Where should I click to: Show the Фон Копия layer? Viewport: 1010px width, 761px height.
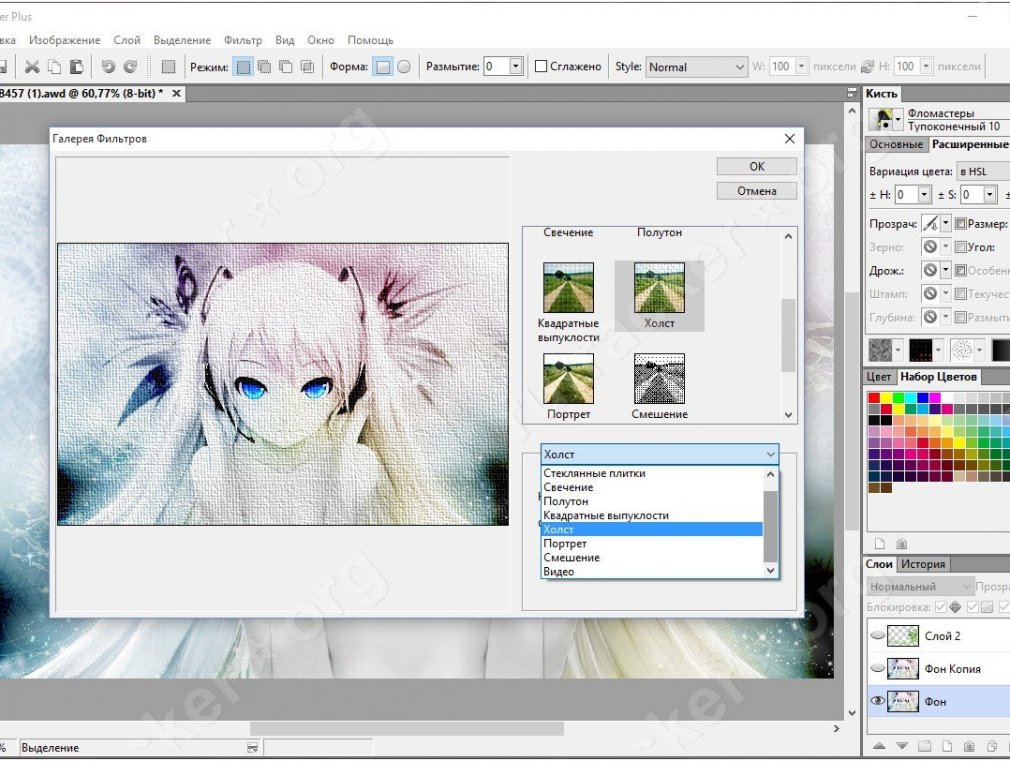click(x=877, y=669)
